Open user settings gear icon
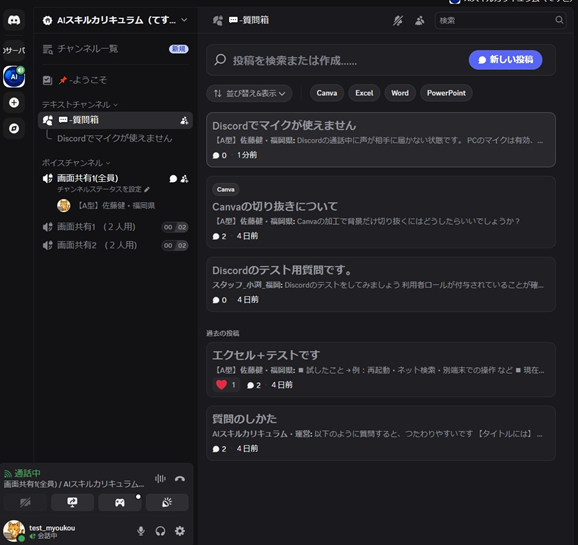The height and width of the screenshot is (545, 578). click(180, 531)
